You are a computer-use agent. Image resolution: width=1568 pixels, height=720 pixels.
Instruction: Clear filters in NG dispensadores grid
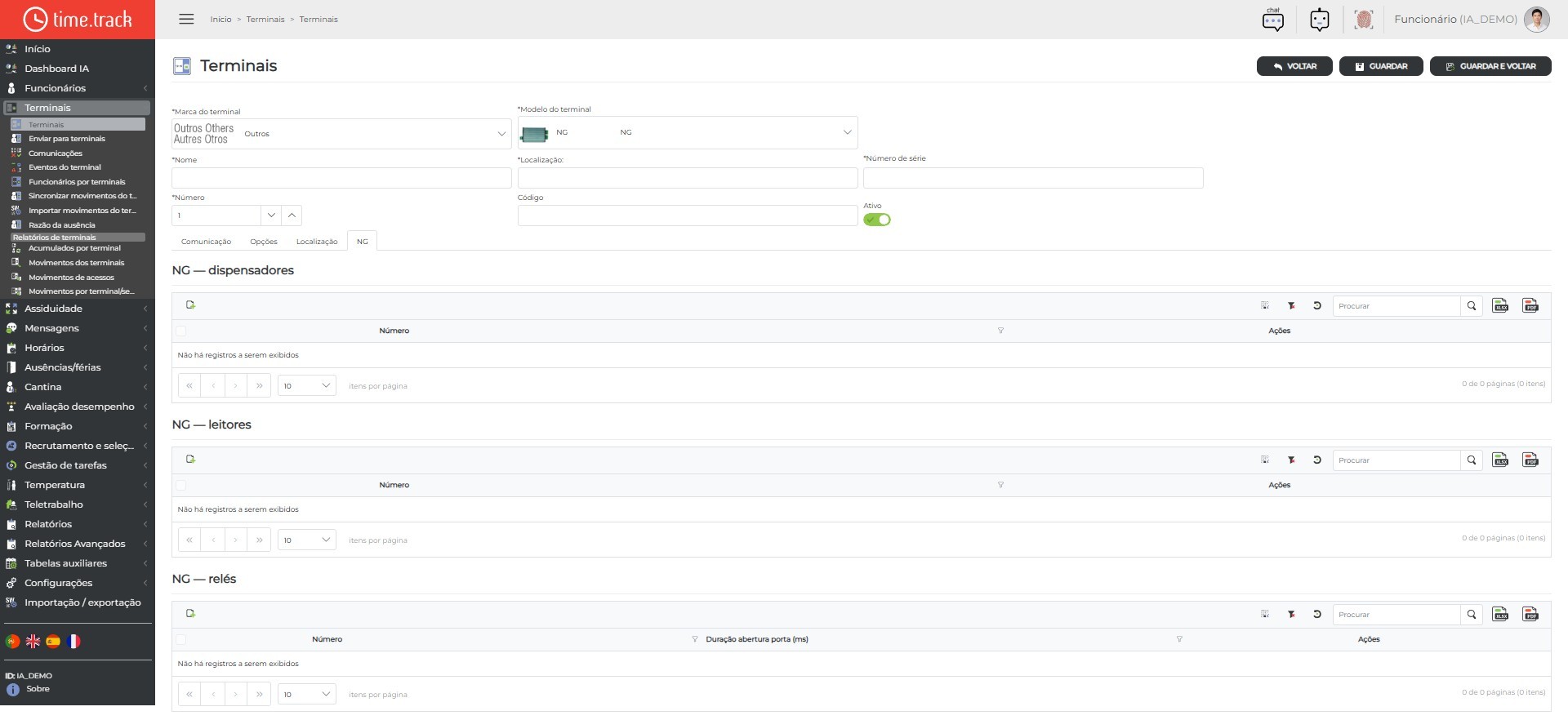pos(1291,305)
